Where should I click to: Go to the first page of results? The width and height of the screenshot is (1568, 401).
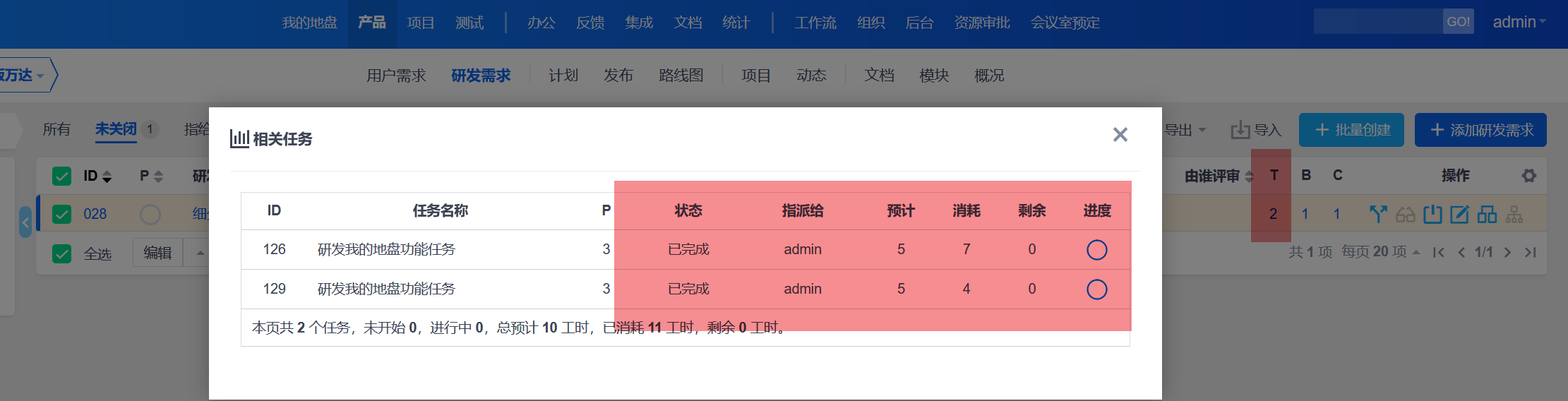coord(1438,252)
